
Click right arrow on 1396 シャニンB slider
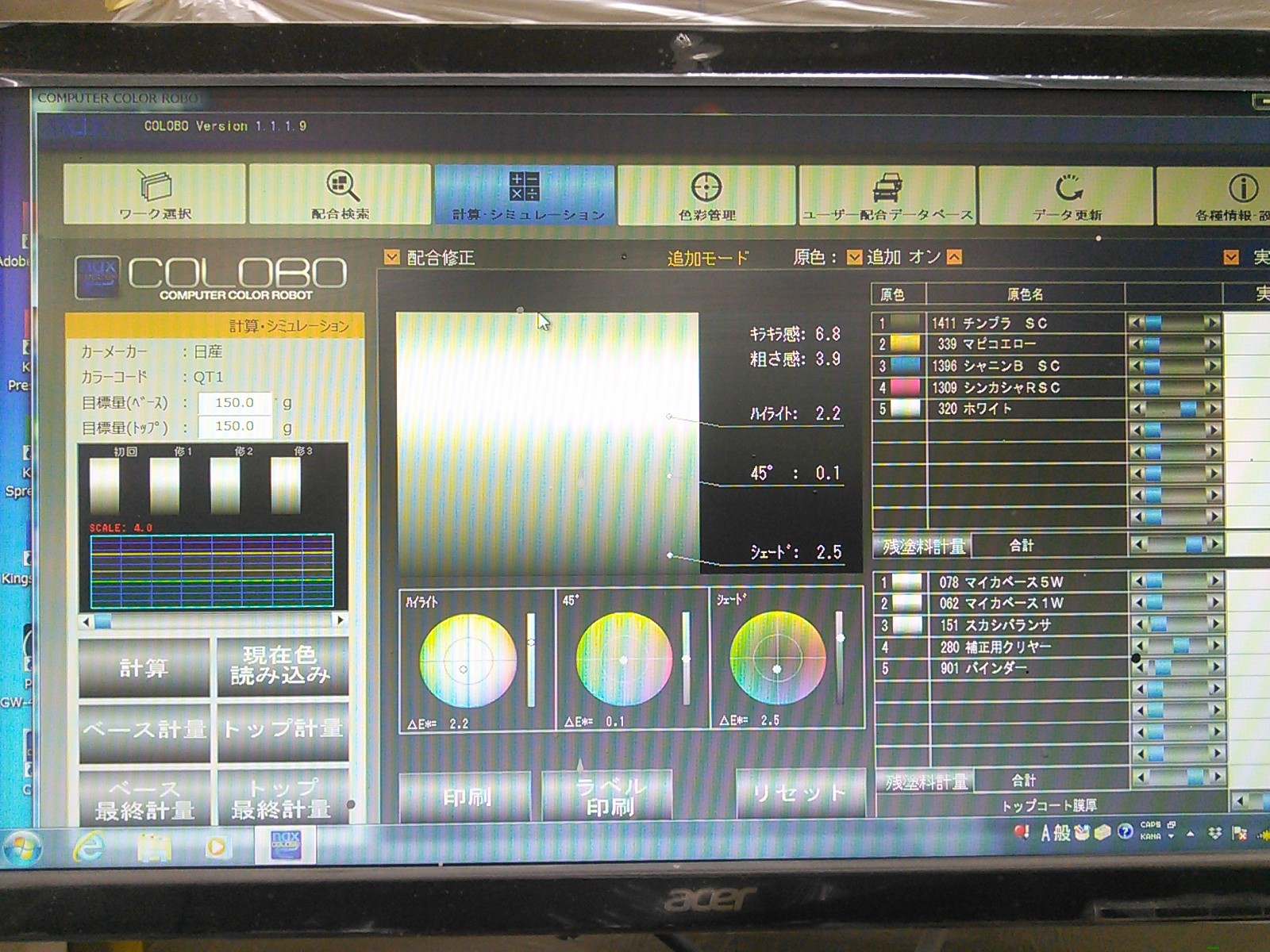[x=1212, y=366]
